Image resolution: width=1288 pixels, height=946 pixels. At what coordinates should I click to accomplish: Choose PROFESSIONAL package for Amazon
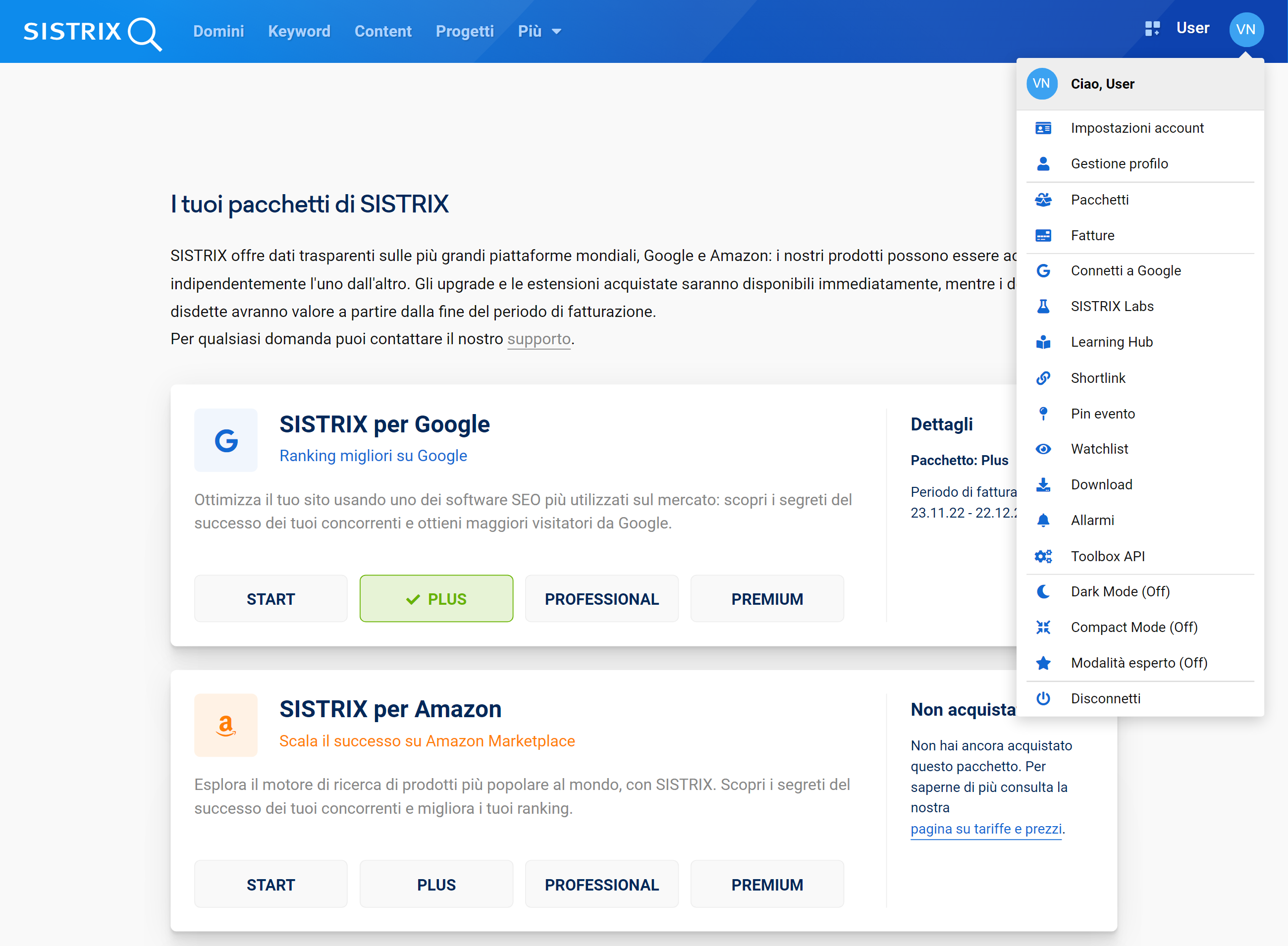click(601, 885)
